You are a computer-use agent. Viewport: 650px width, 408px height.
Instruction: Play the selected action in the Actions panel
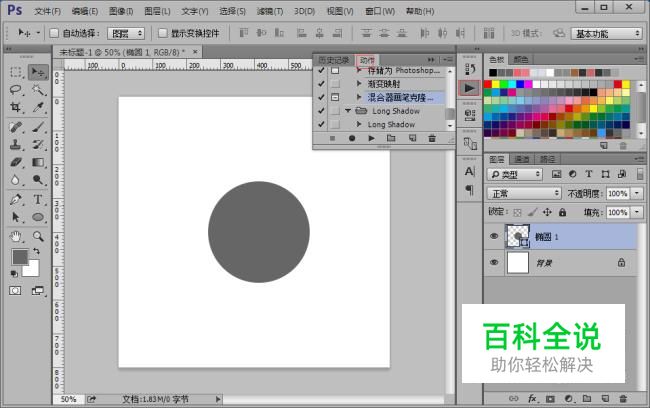click(371, 139)
